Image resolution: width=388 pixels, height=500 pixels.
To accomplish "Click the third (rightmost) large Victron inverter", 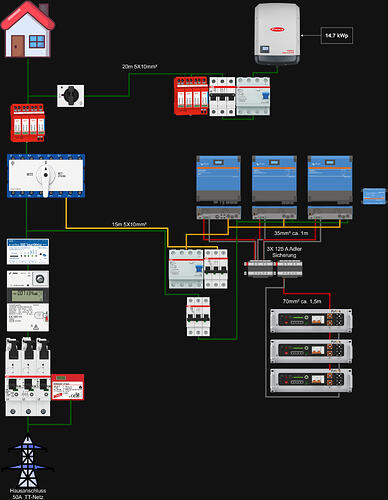I will [x=330, y=187].
